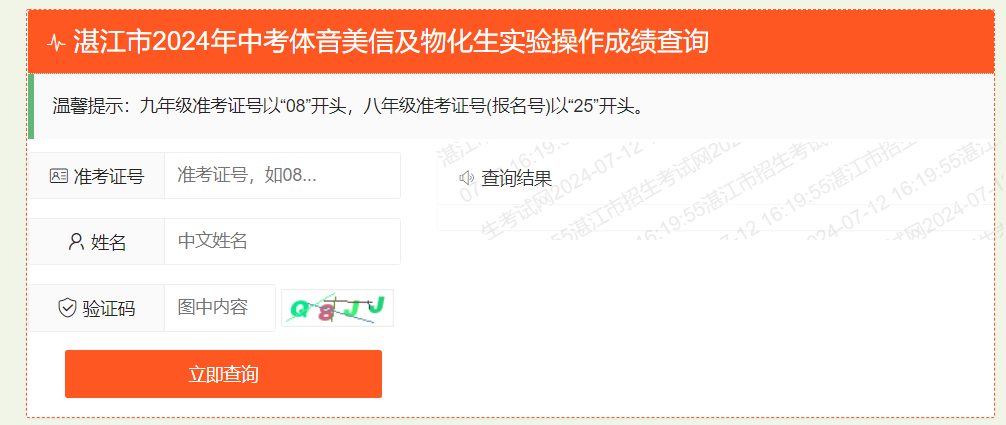
Task: Refresh the captcha image
Action: [x=337, y=308]
